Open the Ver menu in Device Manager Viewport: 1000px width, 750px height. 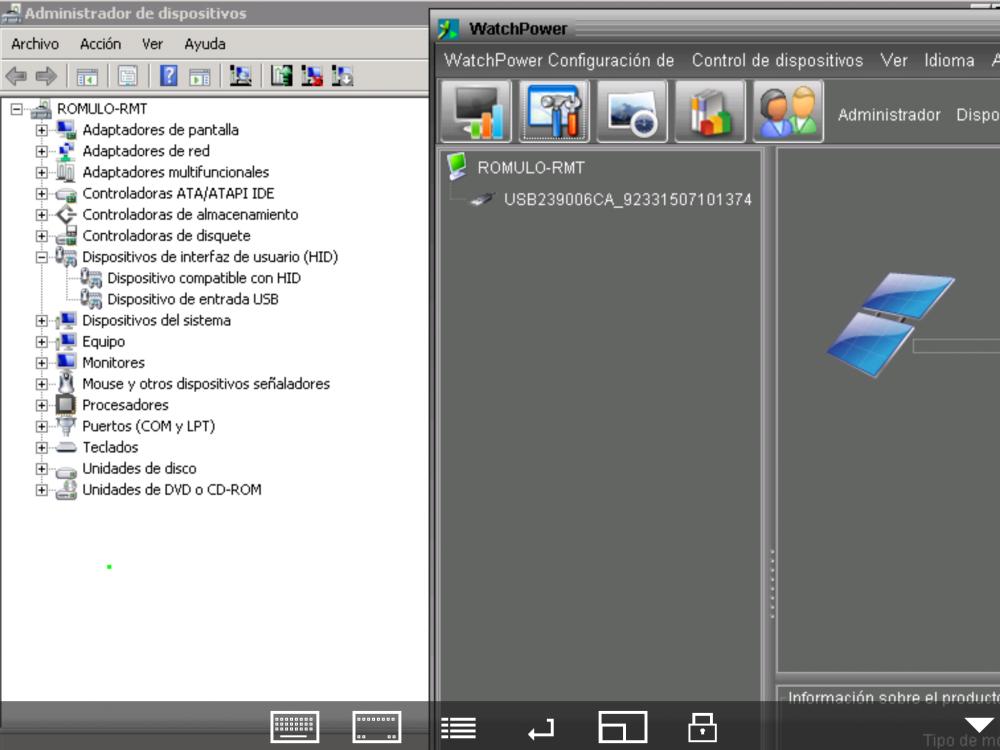click(x=152, y=44)
